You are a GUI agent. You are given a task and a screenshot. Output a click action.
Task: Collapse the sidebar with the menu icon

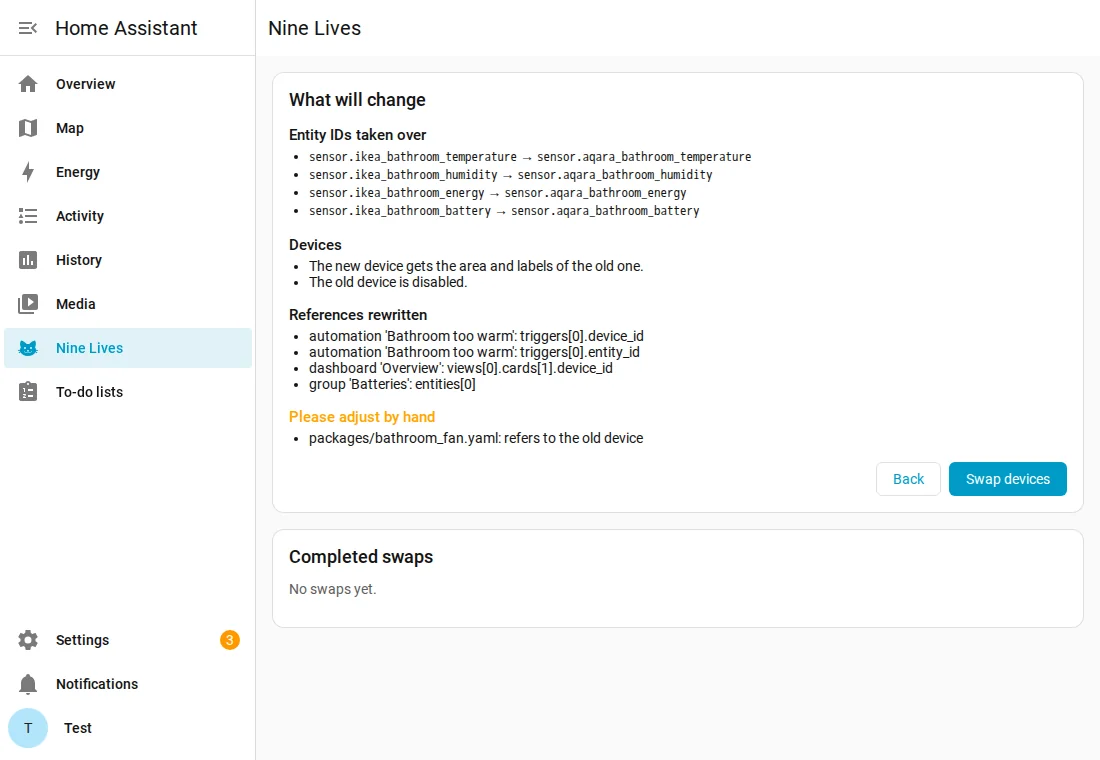(x=27, y=28)
